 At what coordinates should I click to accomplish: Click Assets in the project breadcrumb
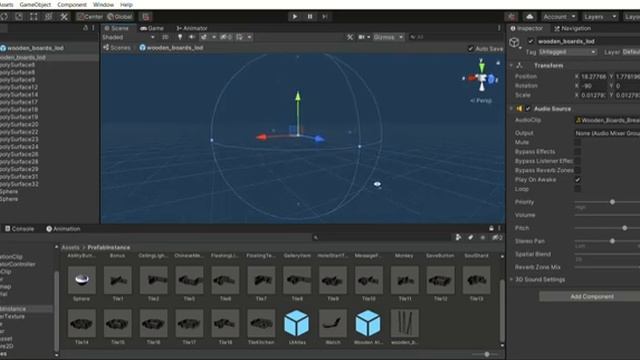(70, 248)
